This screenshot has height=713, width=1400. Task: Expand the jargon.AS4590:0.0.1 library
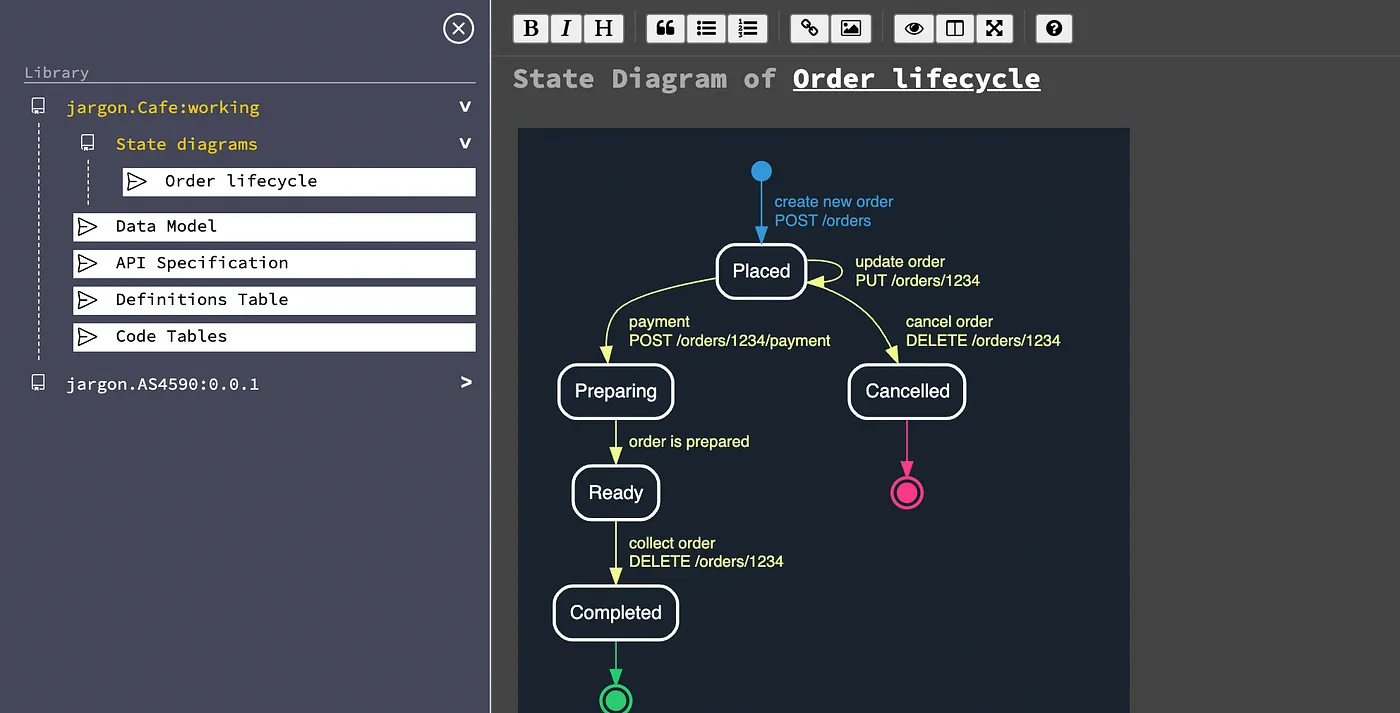pos(465,382)
